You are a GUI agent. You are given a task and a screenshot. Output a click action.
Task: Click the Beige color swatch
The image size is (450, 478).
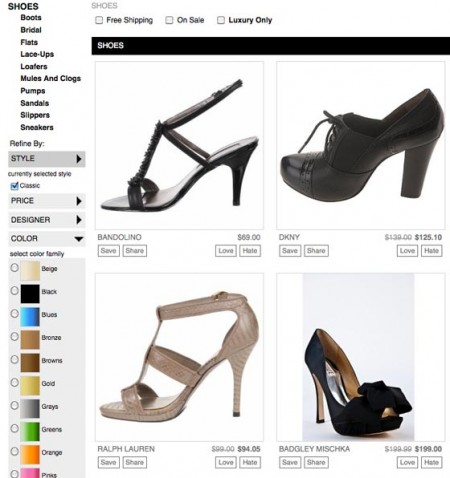[x=30, y=271]
